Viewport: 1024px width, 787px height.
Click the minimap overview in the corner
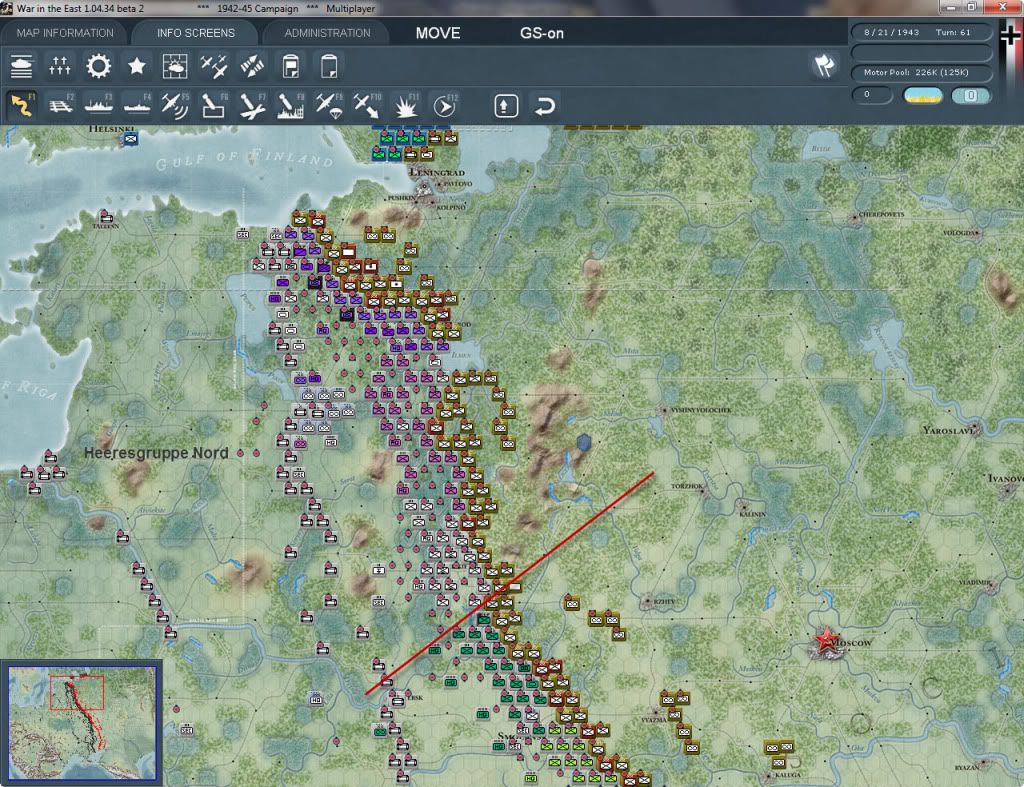pos(82,723)
